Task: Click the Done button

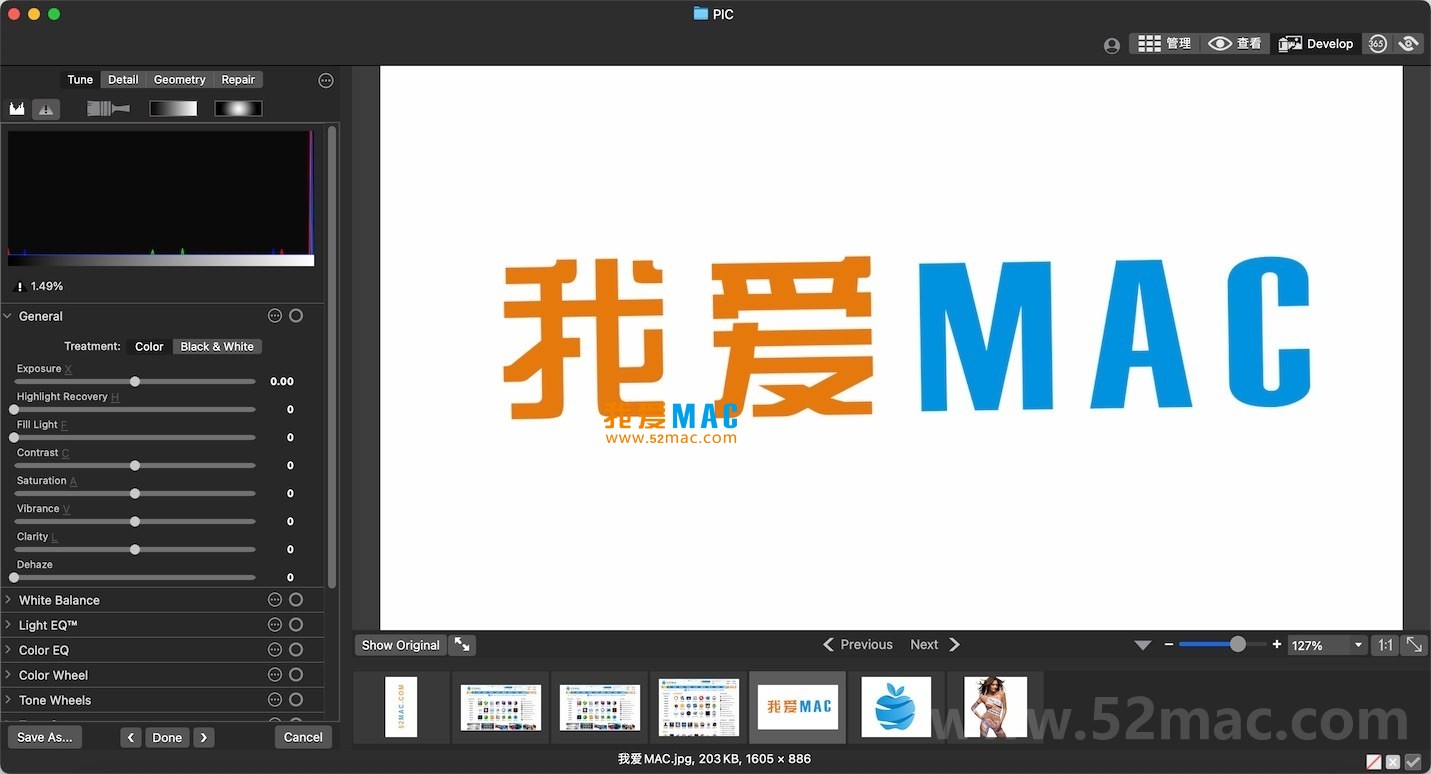Action: pos(167,737)
